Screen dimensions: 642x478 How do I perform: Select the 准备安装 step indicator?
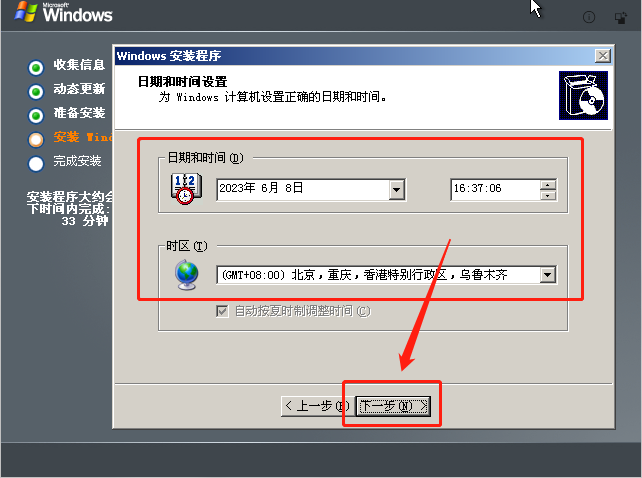tap(36, 116)
